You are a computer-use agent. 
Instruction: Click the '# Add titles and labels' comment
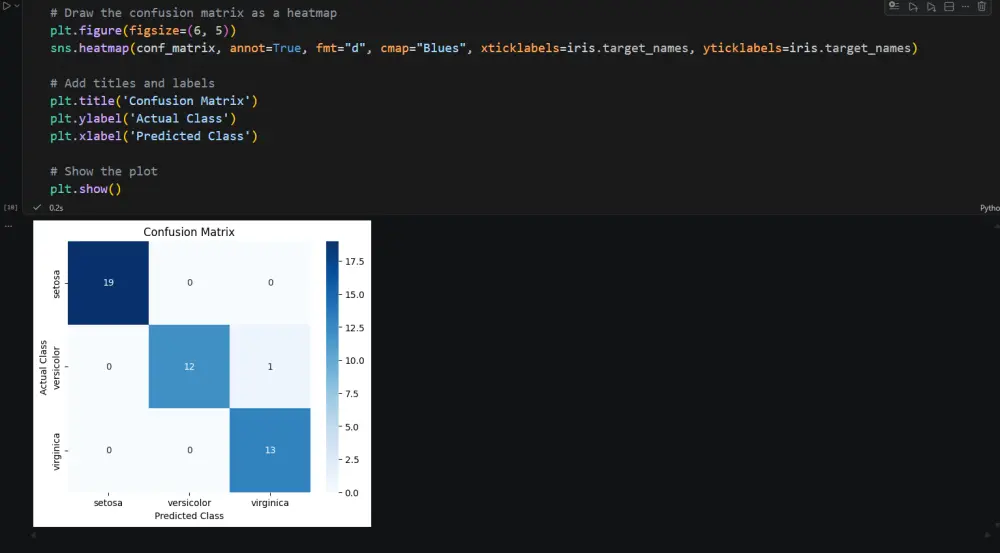132,83
